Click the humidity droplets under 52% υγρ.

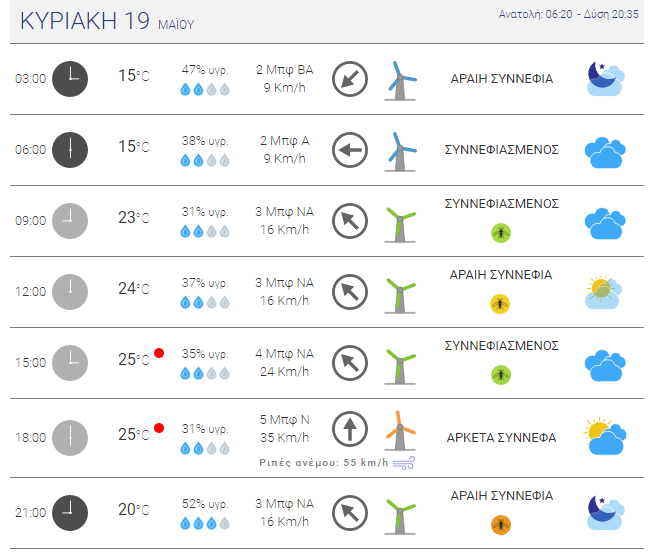pos(205,524)
